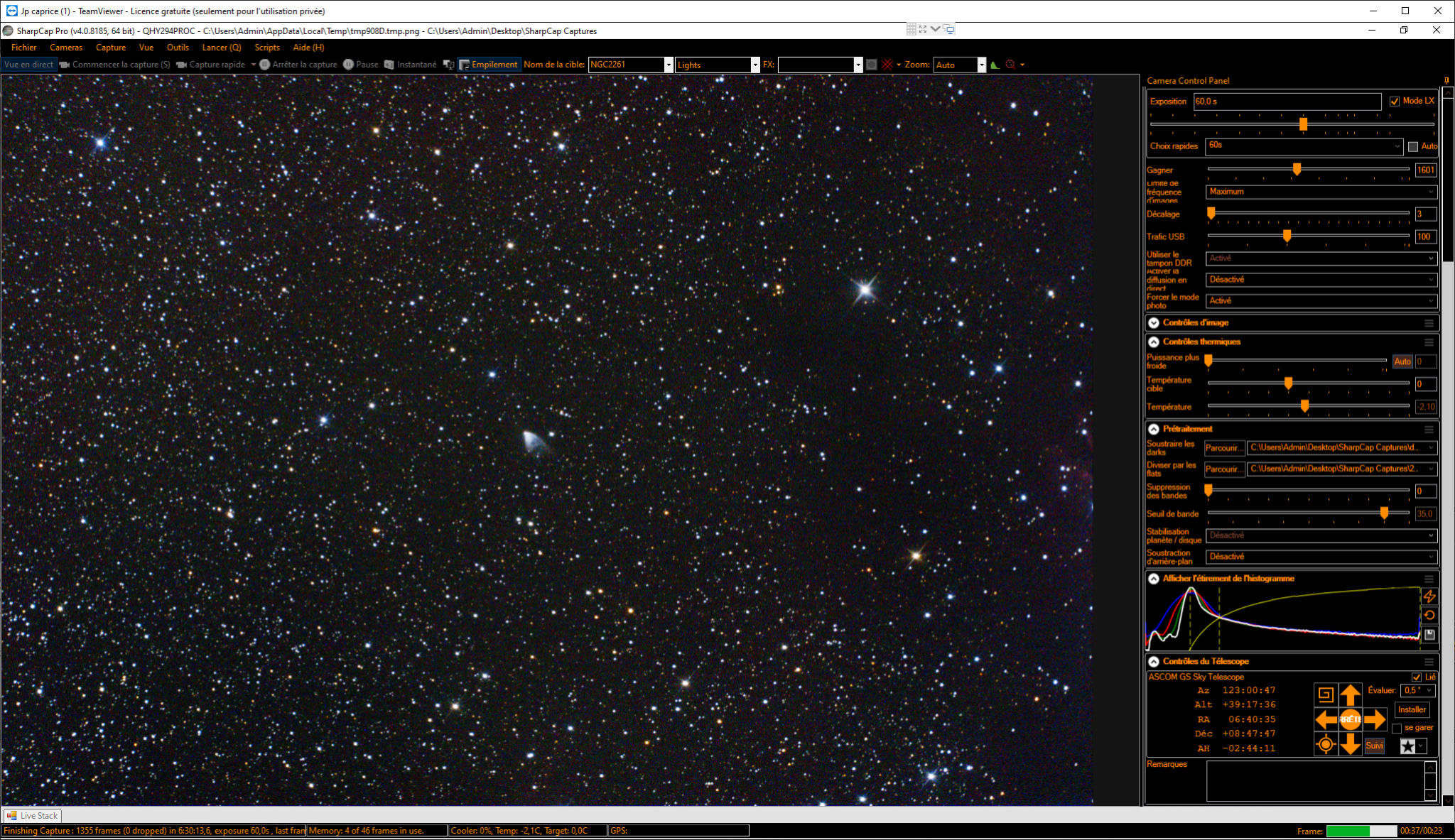Click Commencer la capture (S)

[115, 65]
